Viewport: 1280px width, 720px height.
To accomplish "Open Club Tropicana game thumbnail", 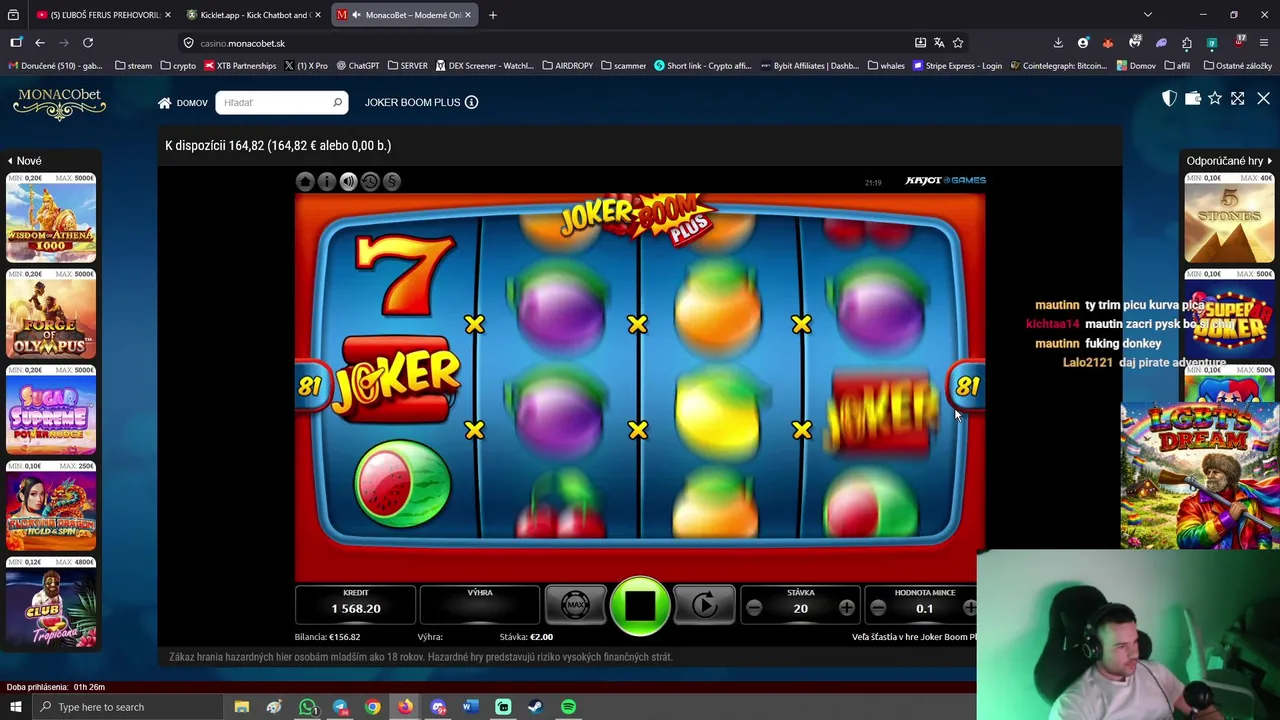I will 51,601.
